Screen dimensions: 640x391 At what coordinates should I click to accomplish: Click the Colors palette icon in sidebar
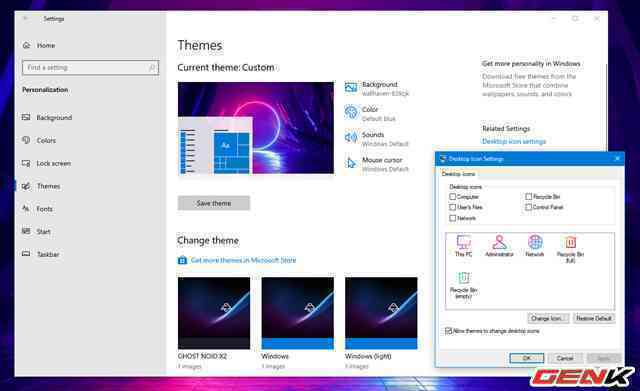coord(26,140)
